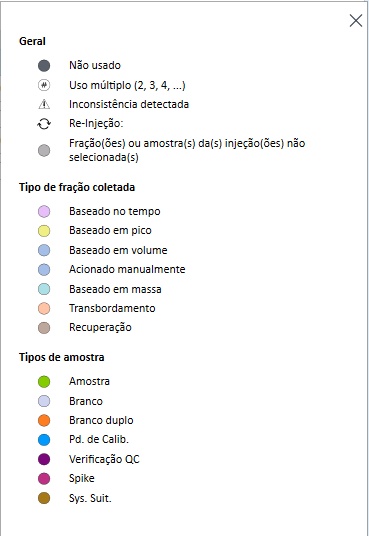Click the Sys. Suit. label
The width and height of the screenshot is (369, 536).
click(x=90, y=498)
